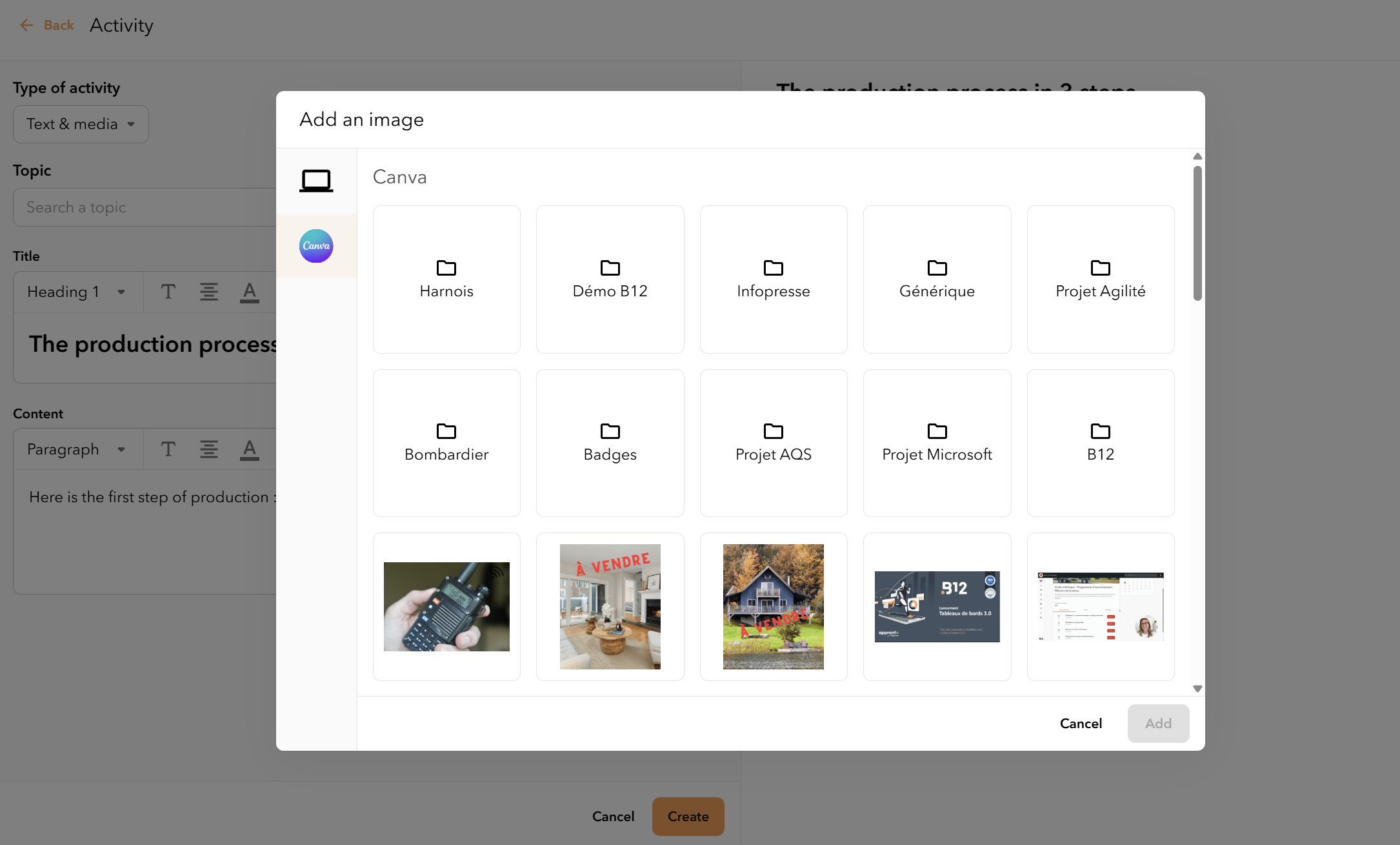Cancel the activity creation
Image resolution: width=1400 pixels, height=845 pixels.
tap(613, 817)
